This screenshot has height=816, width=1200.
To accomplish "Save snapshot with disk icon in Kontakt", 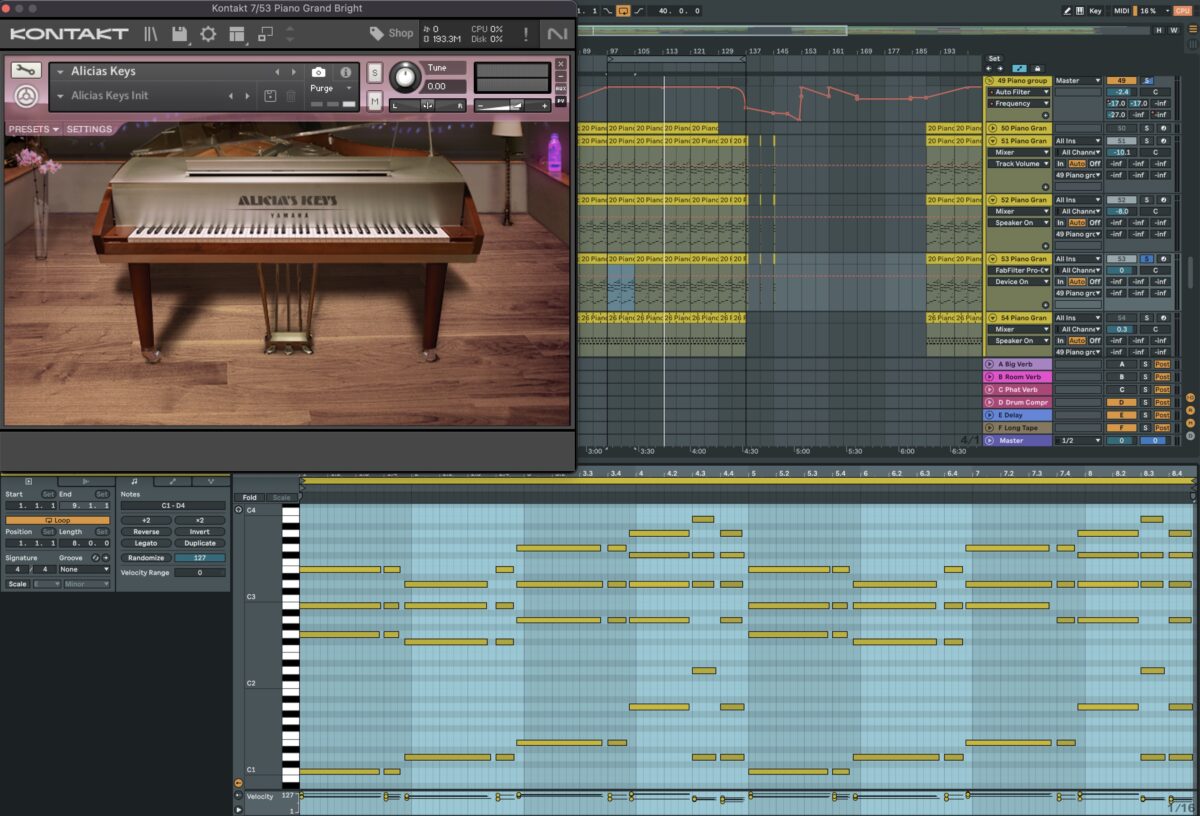I will (x=270, y=96).
